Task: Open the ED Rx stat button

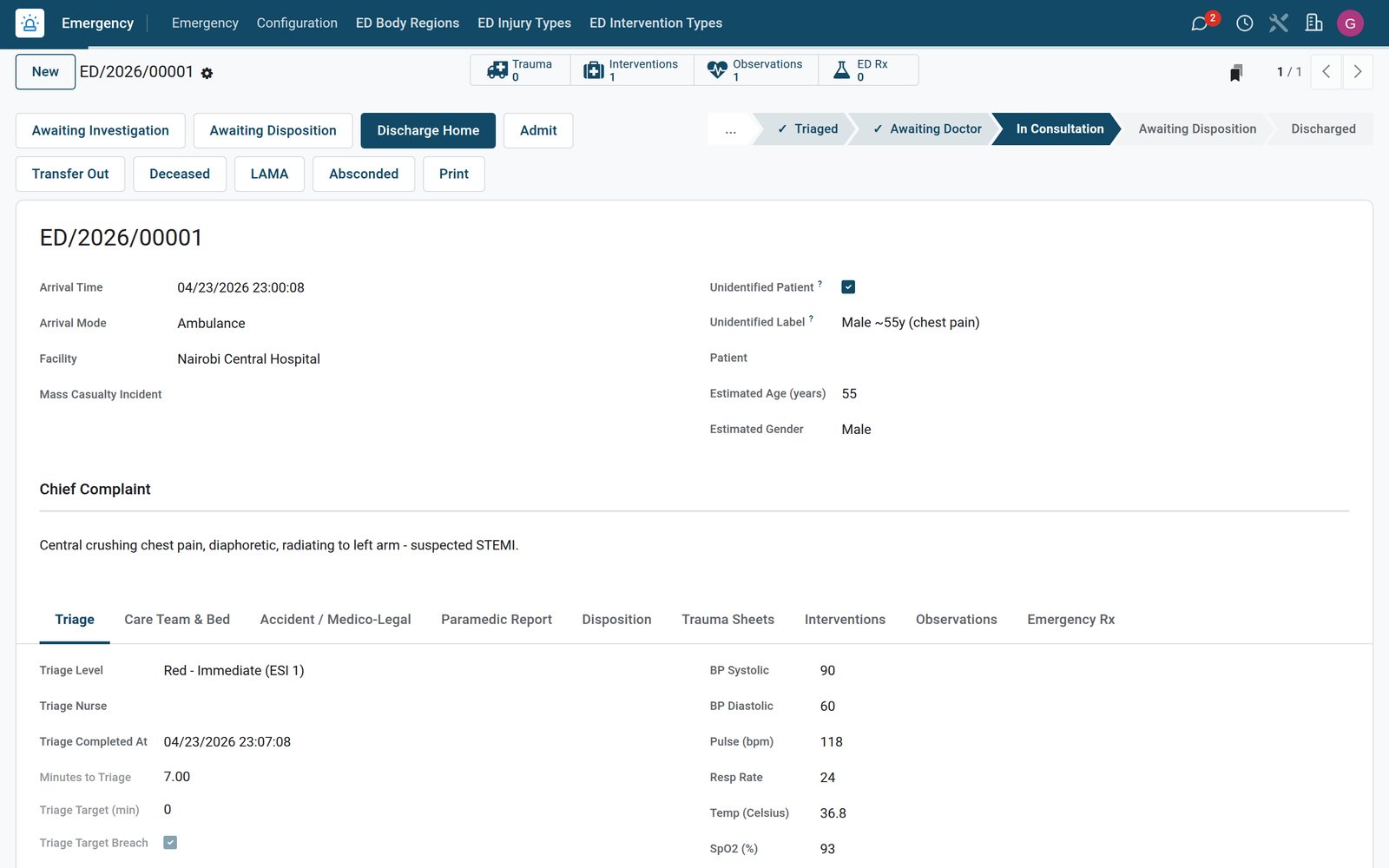Action: click(868, 70)
